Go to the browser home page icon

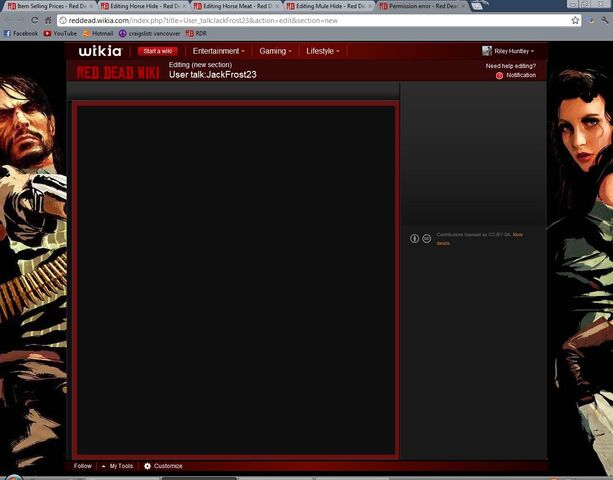pyautogui.click(x=48, y=20)
